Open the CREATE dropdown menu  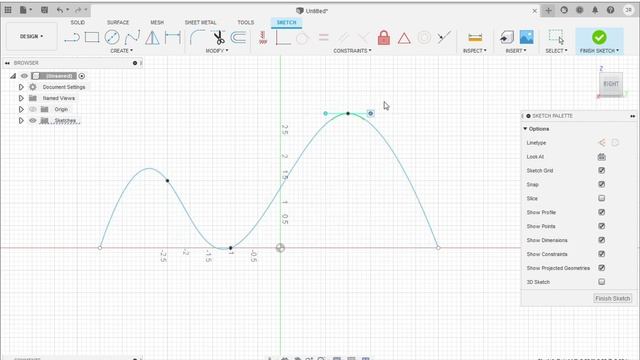121,51
